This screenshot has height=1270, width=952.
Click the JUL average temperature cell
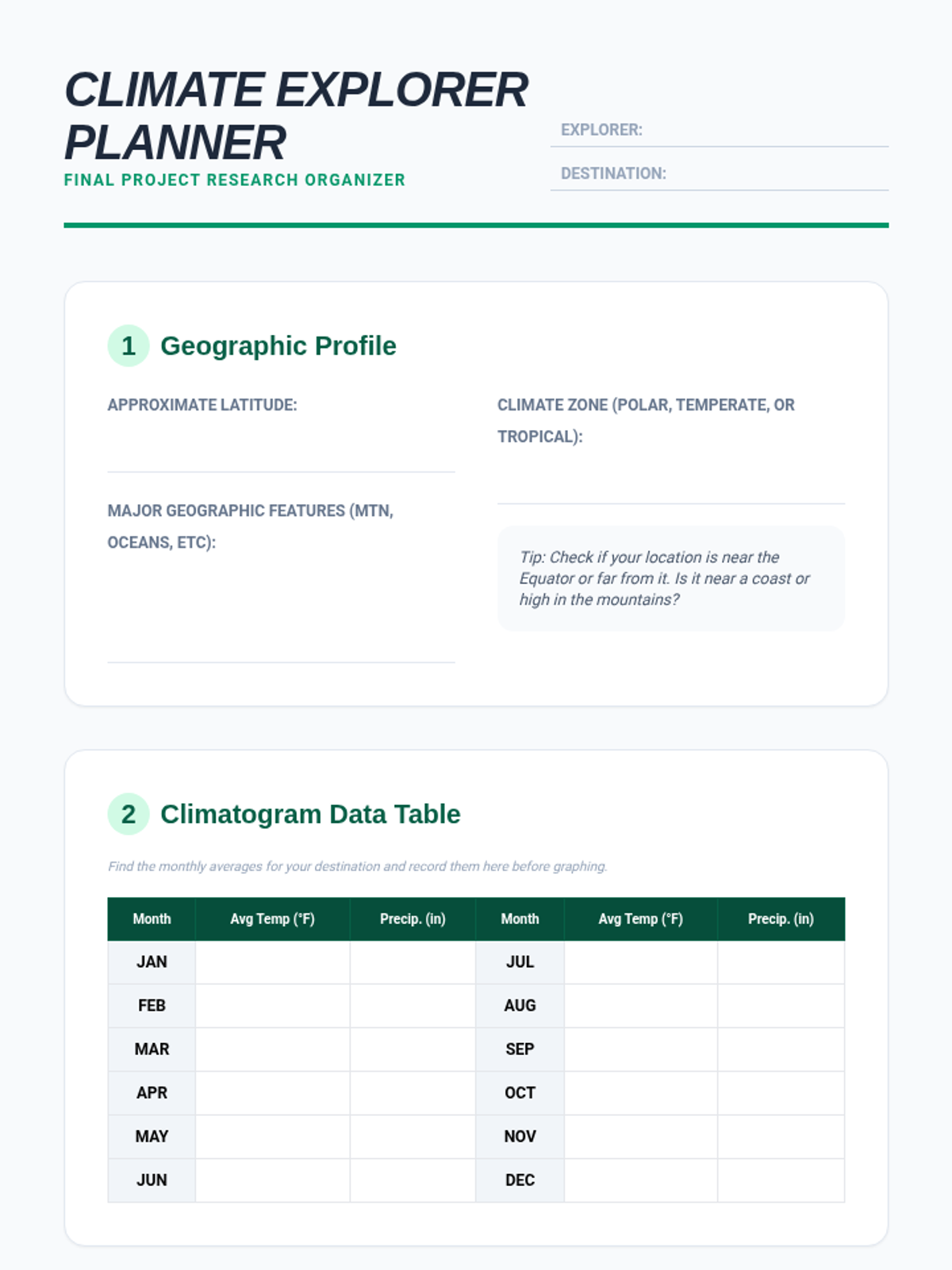pos(640,962)
